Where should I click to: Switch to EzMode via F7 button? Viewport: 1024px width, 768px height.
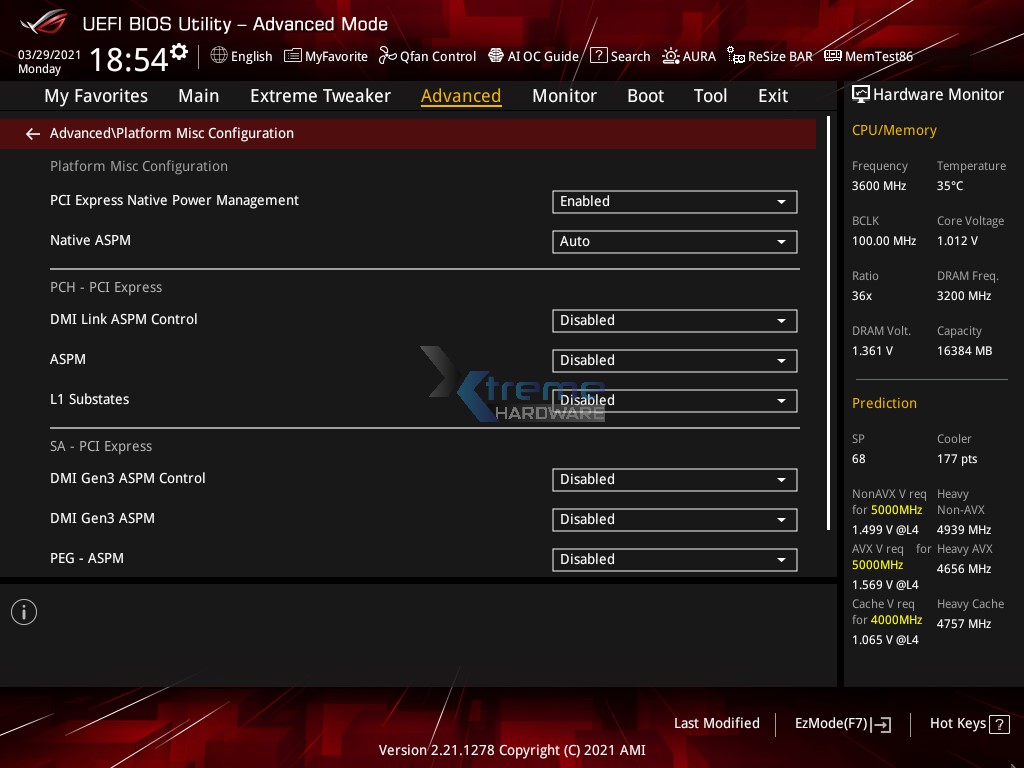843,723
